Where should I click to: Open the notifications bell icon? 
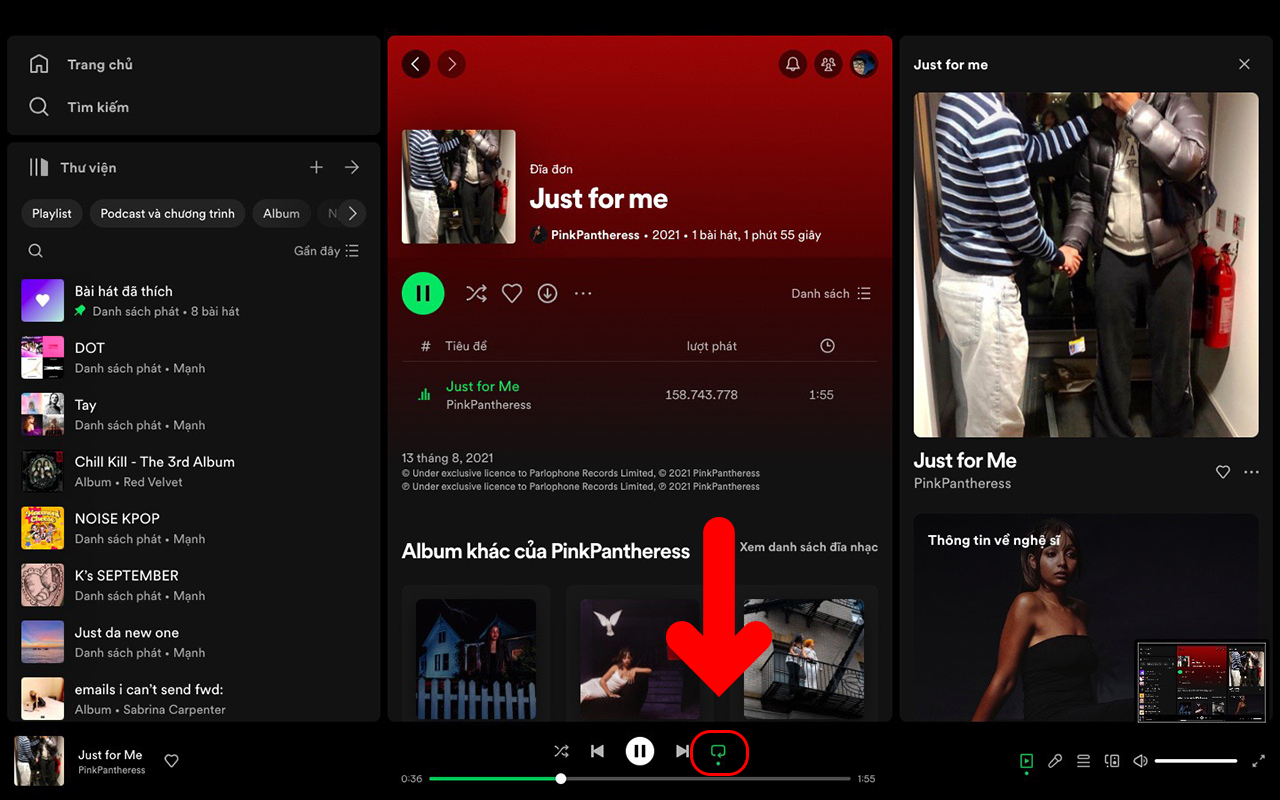coord(793,65)
